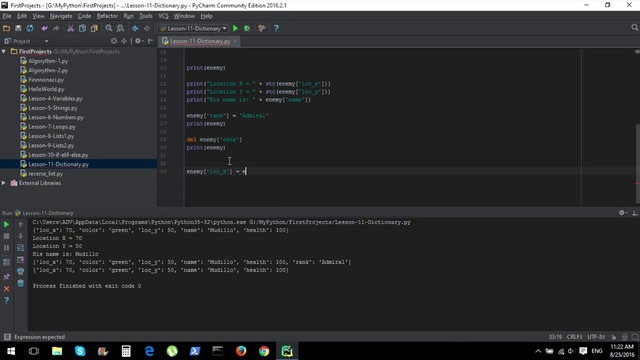640x360 pixels.
Task: Run Lesson-11-Dictionary with toolbar green play button
Action: tap(236, 28)
